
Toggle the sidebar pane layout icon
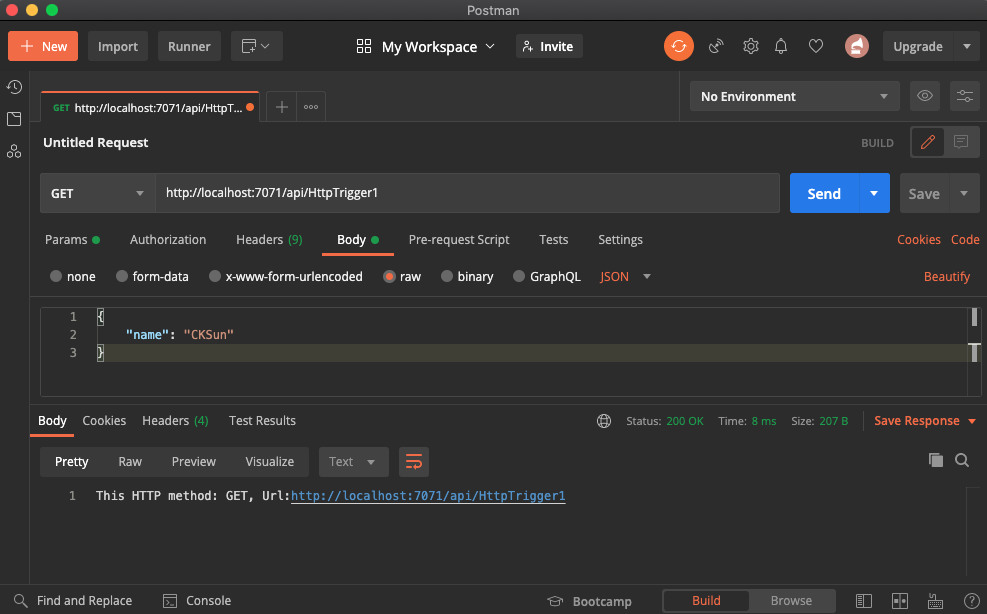[864, 601]
